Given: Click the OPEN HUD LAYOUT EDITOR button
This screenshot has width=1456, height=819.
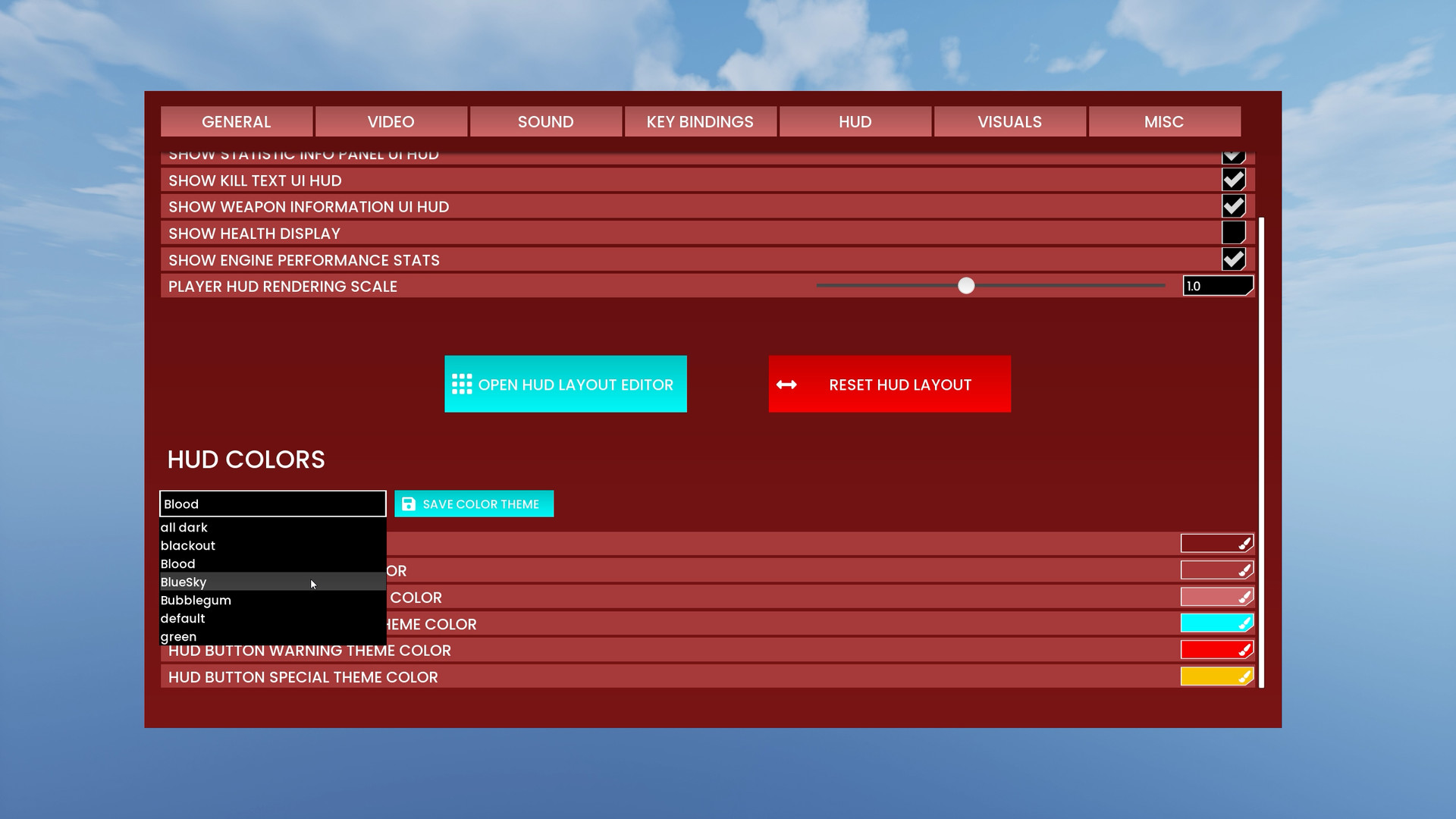Looking at the screenshot, I should [x=565, y=384].
